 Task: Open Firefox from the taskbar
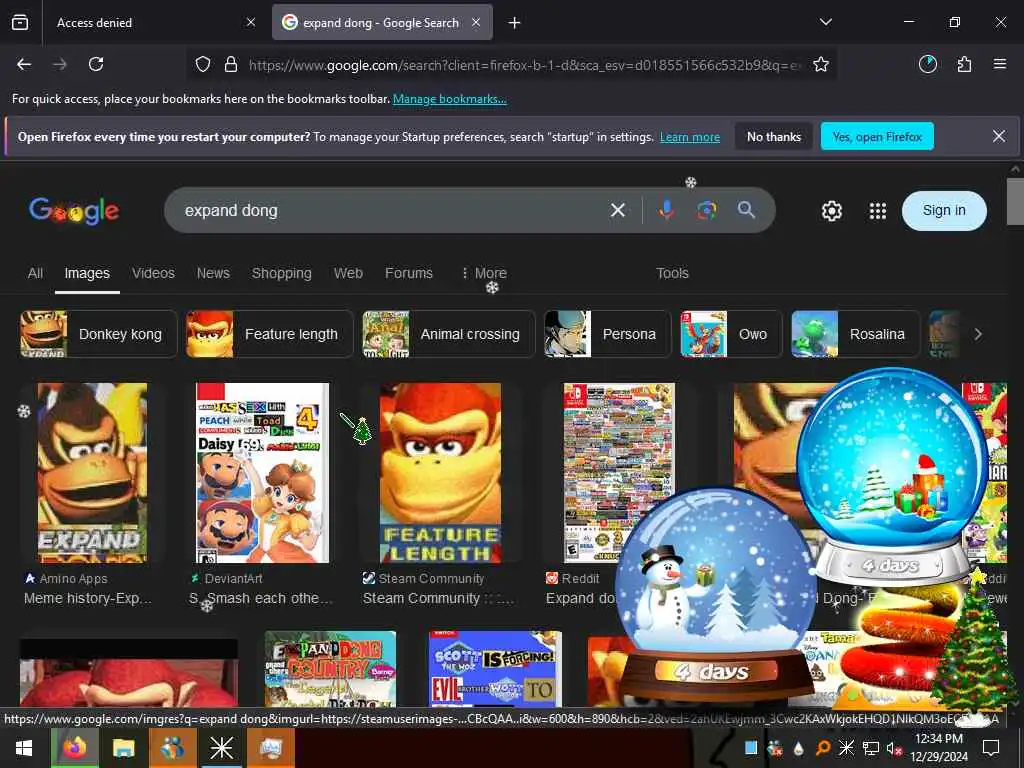pyautogui.click(x=74, y=748)
